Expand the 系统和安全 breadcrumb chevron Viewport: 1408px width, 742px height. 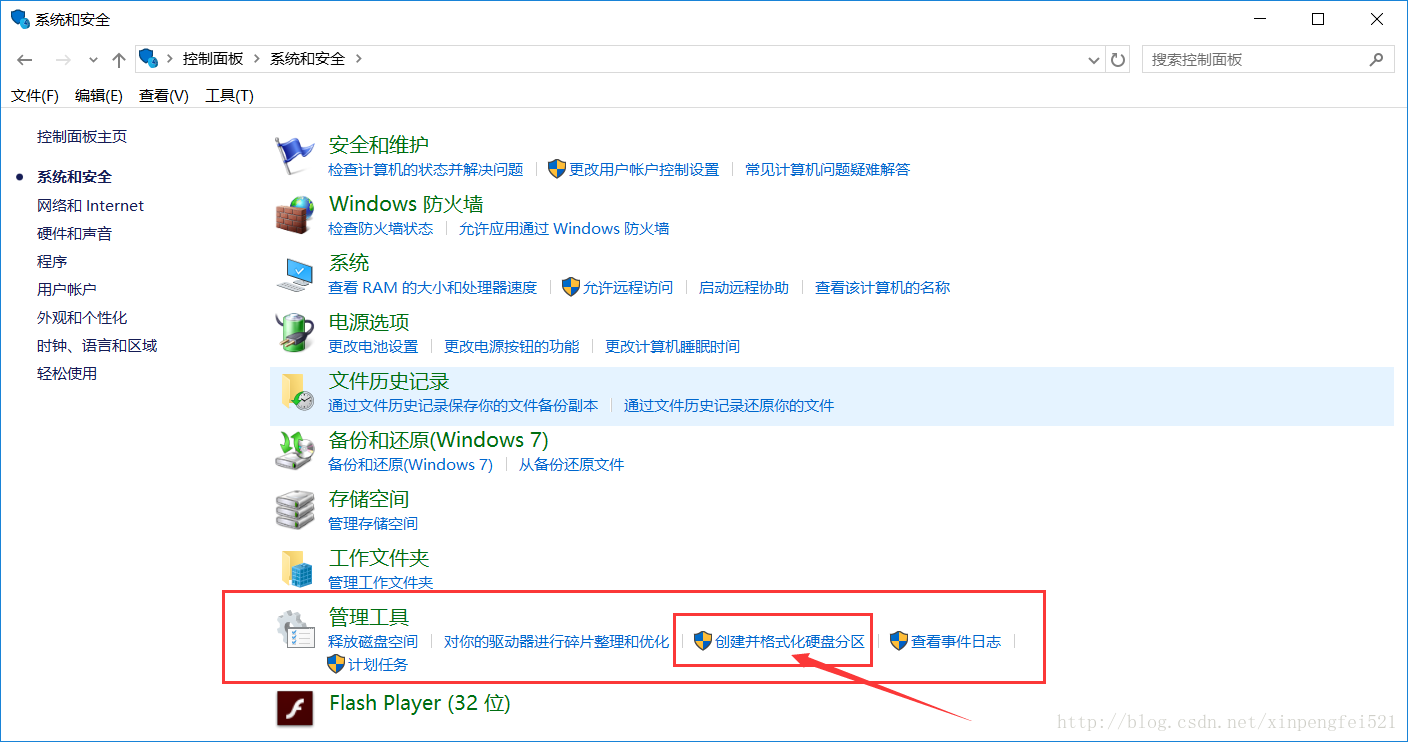(362, 59)
